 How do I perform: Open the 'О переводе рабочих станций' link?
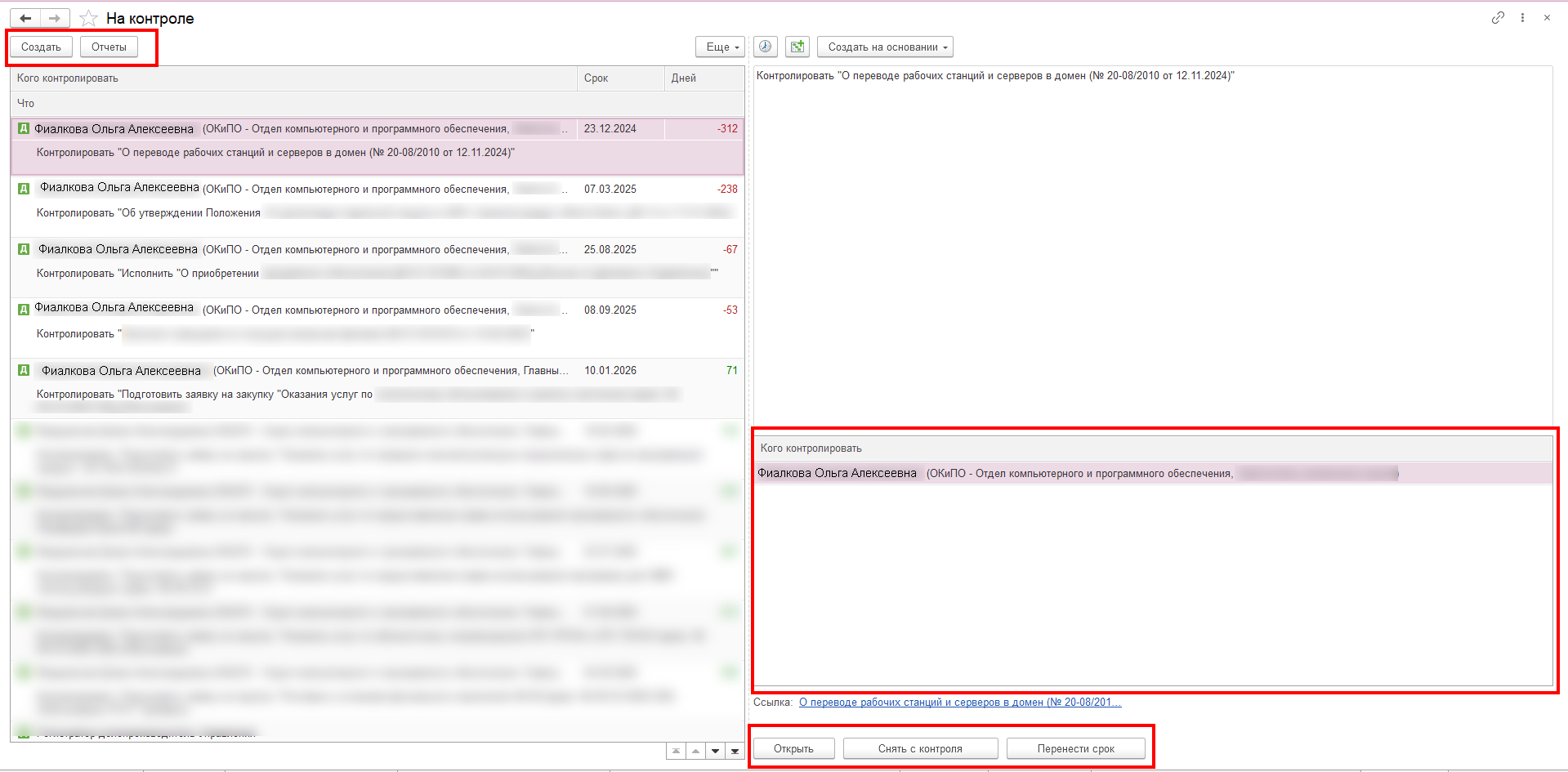[959, 702]
